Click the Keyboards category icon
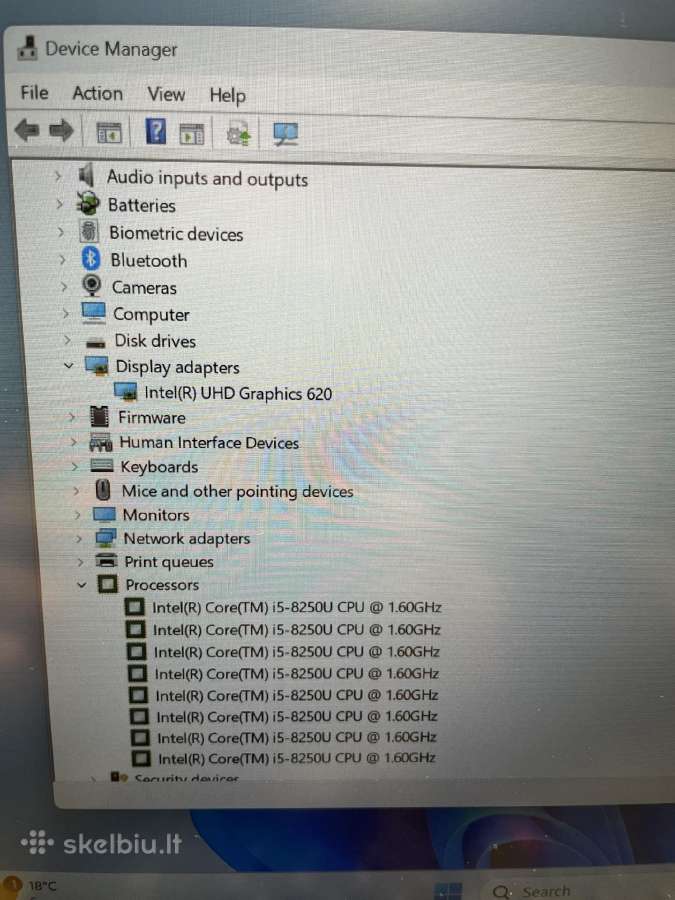This screenshot has width=675, height=900. [x=102, y=465]
